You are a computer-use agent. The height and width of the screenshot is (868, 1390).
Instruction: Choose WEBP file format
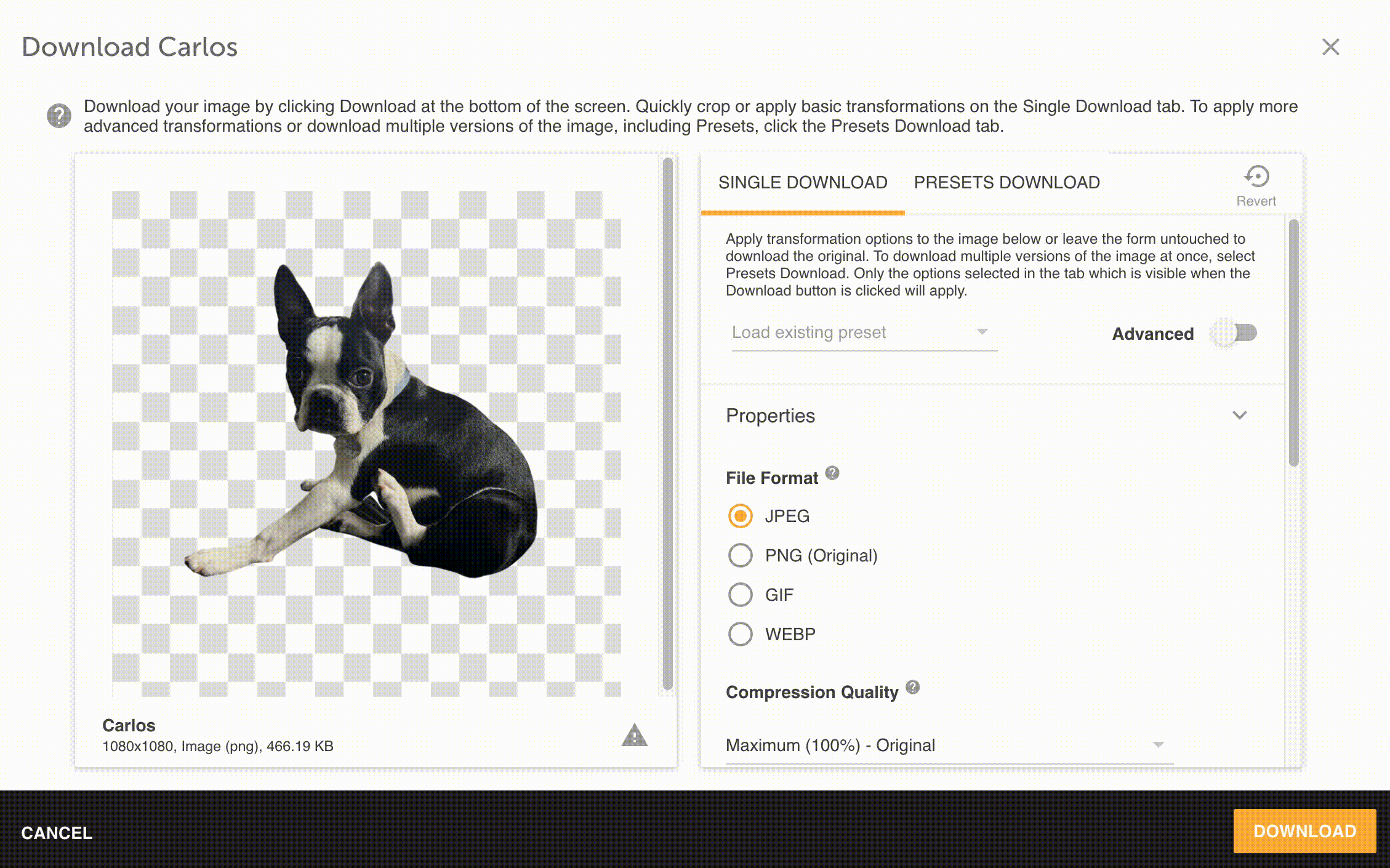(x=740, y=634)
